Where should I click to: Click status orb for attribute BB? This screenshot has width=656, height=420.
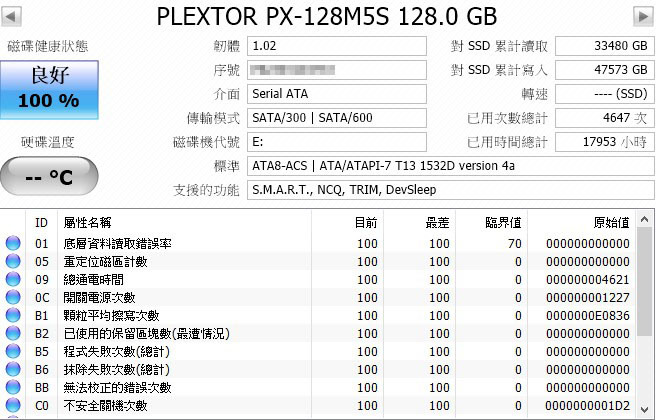[x=13, y=387]
